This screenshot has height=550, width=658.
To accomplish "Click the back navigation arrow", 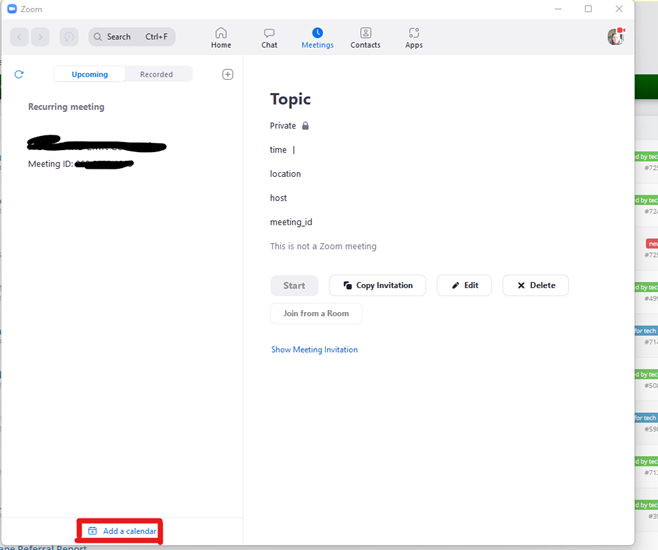I will point(20,37).
